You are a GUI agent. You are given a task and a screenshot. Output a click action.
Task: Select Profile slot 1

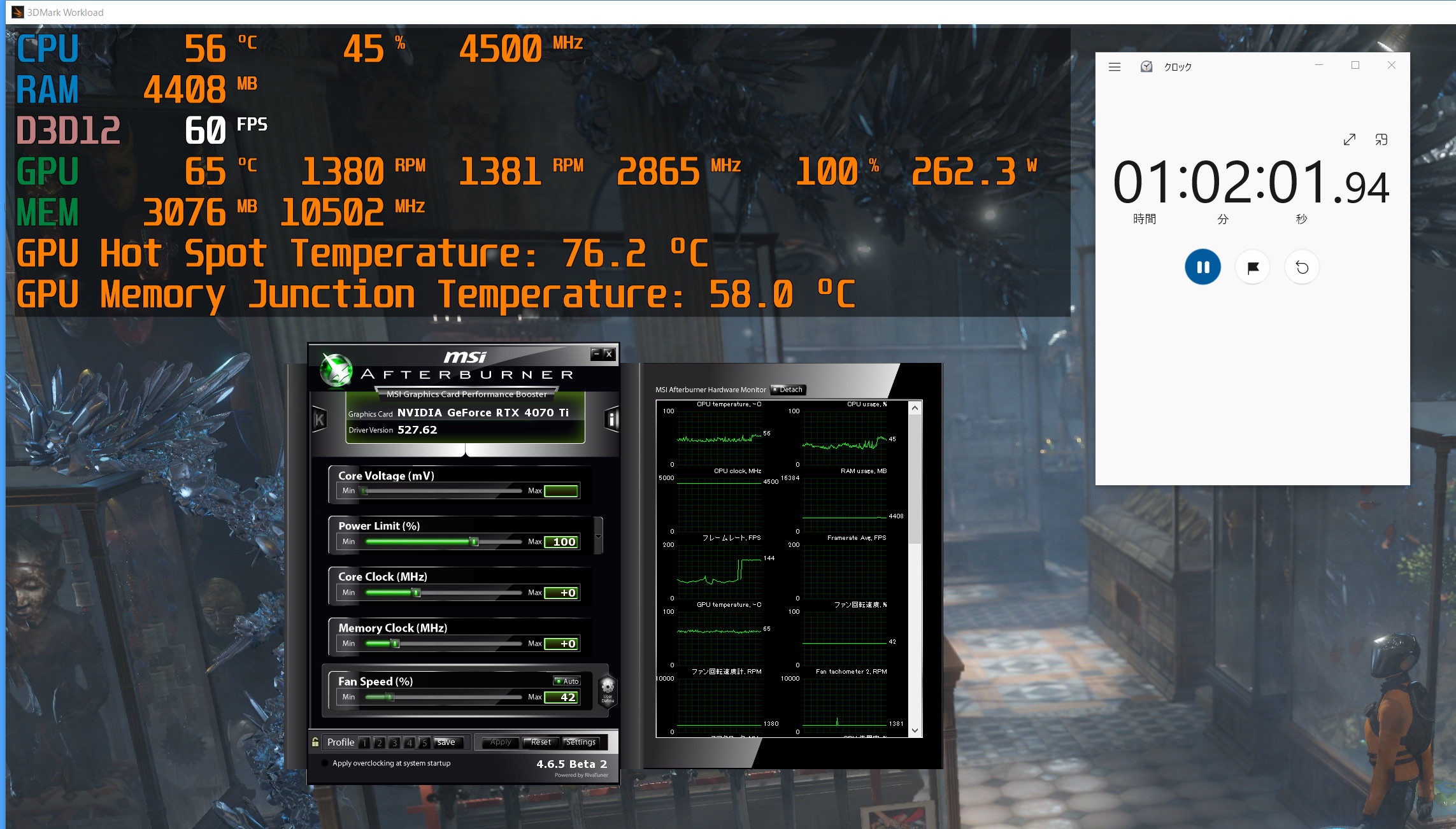[364, 742]
